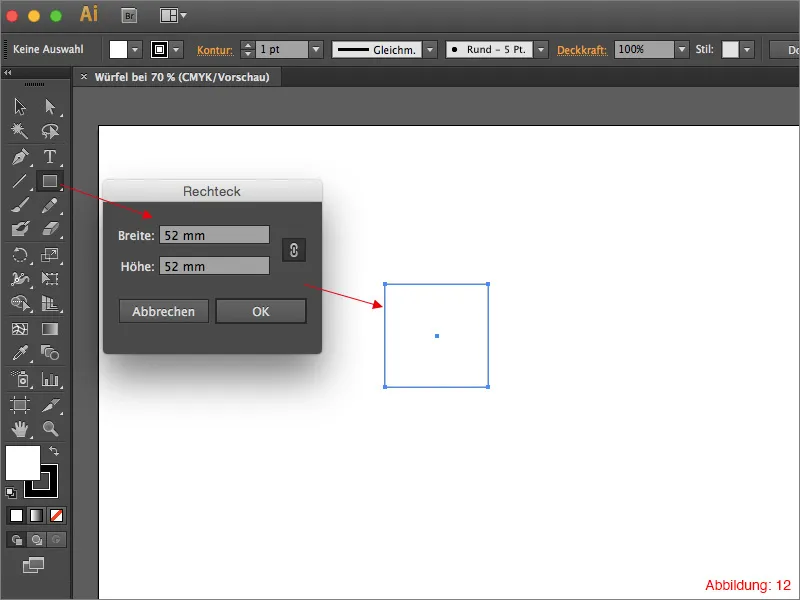
Task: Adjust Kontur stroke weight stepper arrows
Action: tap(247, 49)
